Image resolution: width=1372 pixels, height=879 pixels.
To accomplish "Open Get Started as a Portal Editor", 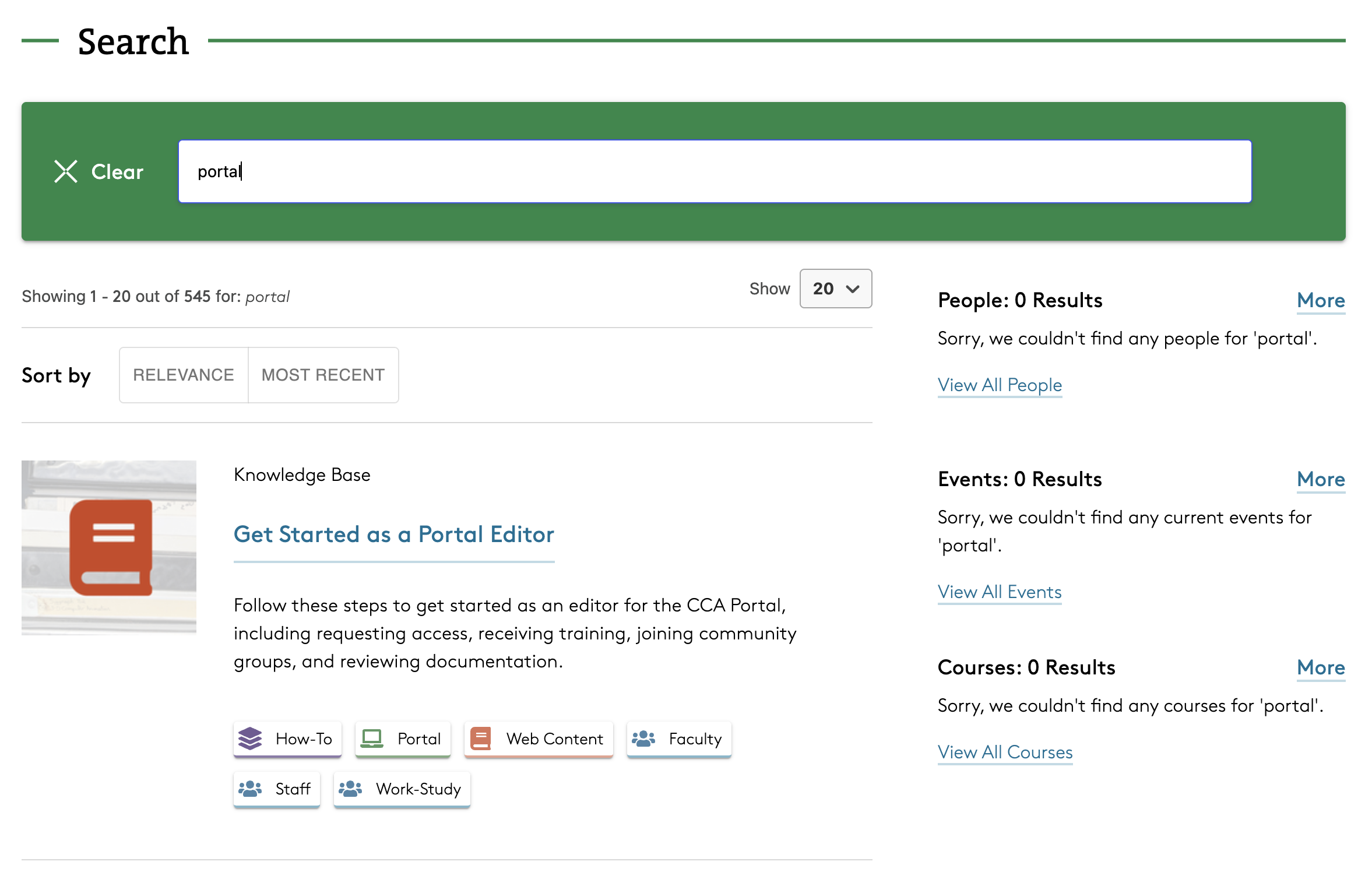I will (x=393, y=535).
